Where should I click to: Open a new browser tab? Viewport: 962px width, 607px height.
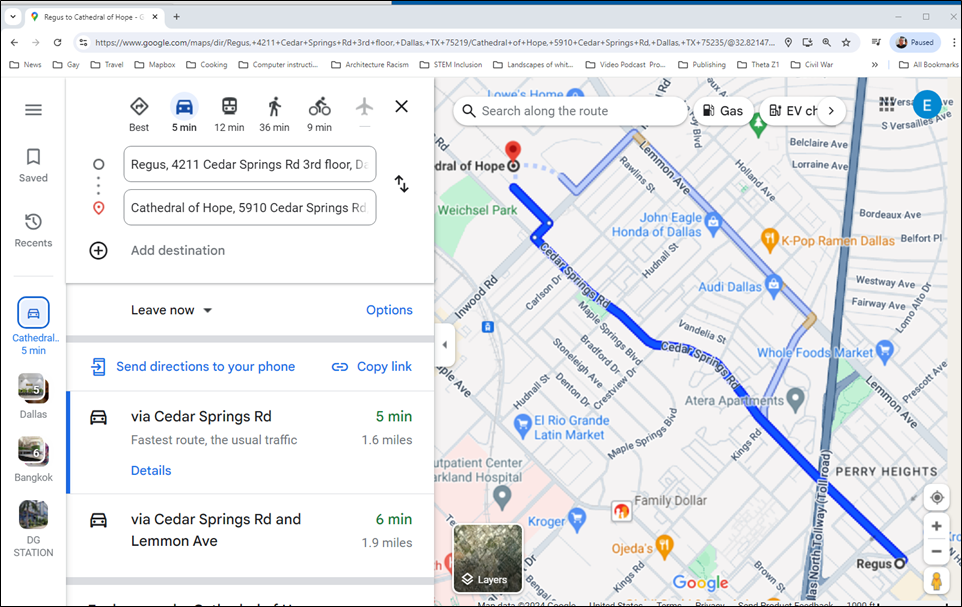176,17
